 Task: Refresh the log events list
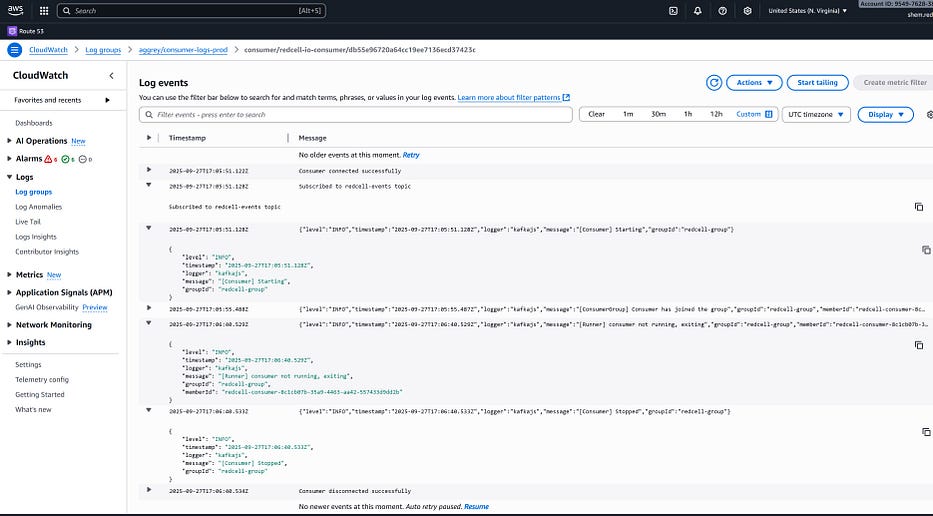point(714,83)
